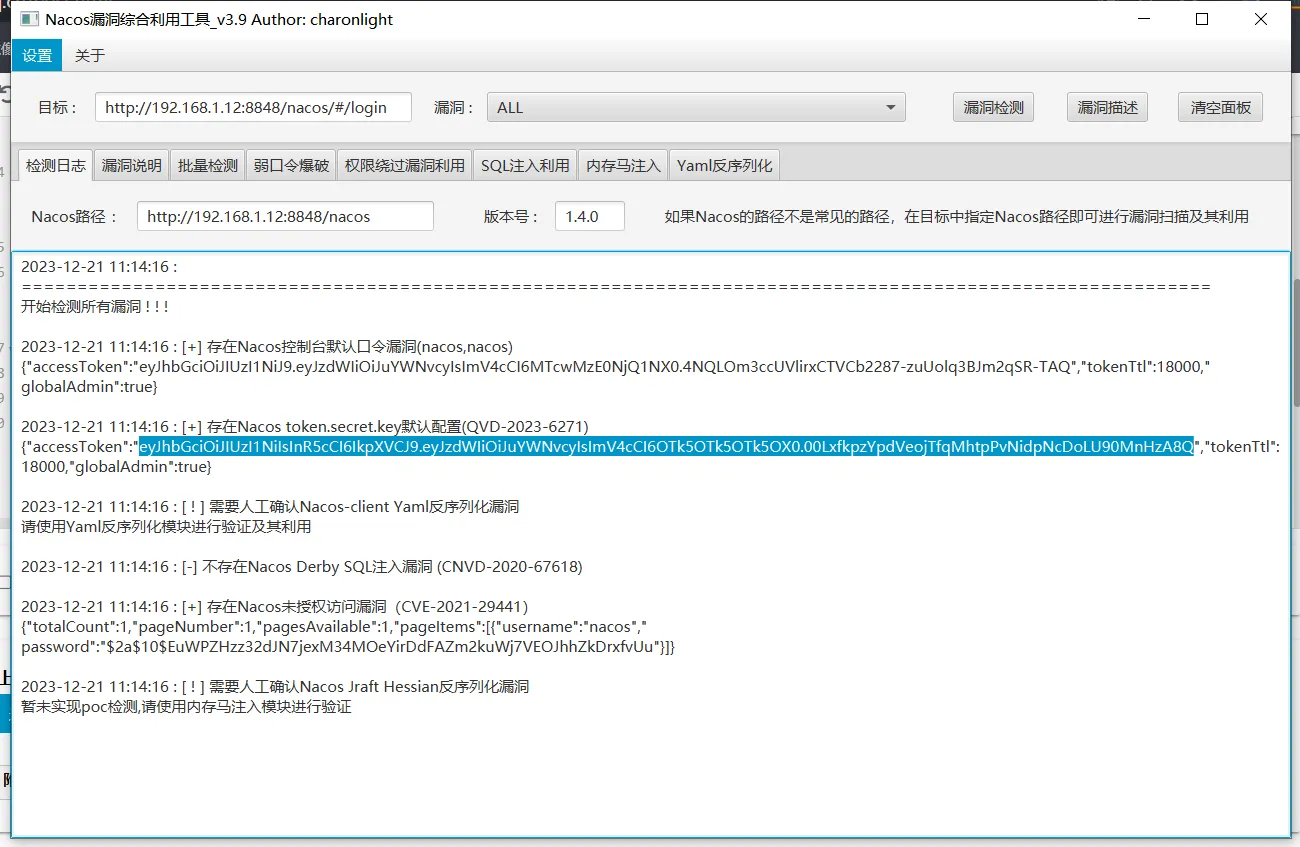Open the 设置 menu
The height and width of the screenshot is (847, 1300).
pyautogui.click(x=36, y=55)
